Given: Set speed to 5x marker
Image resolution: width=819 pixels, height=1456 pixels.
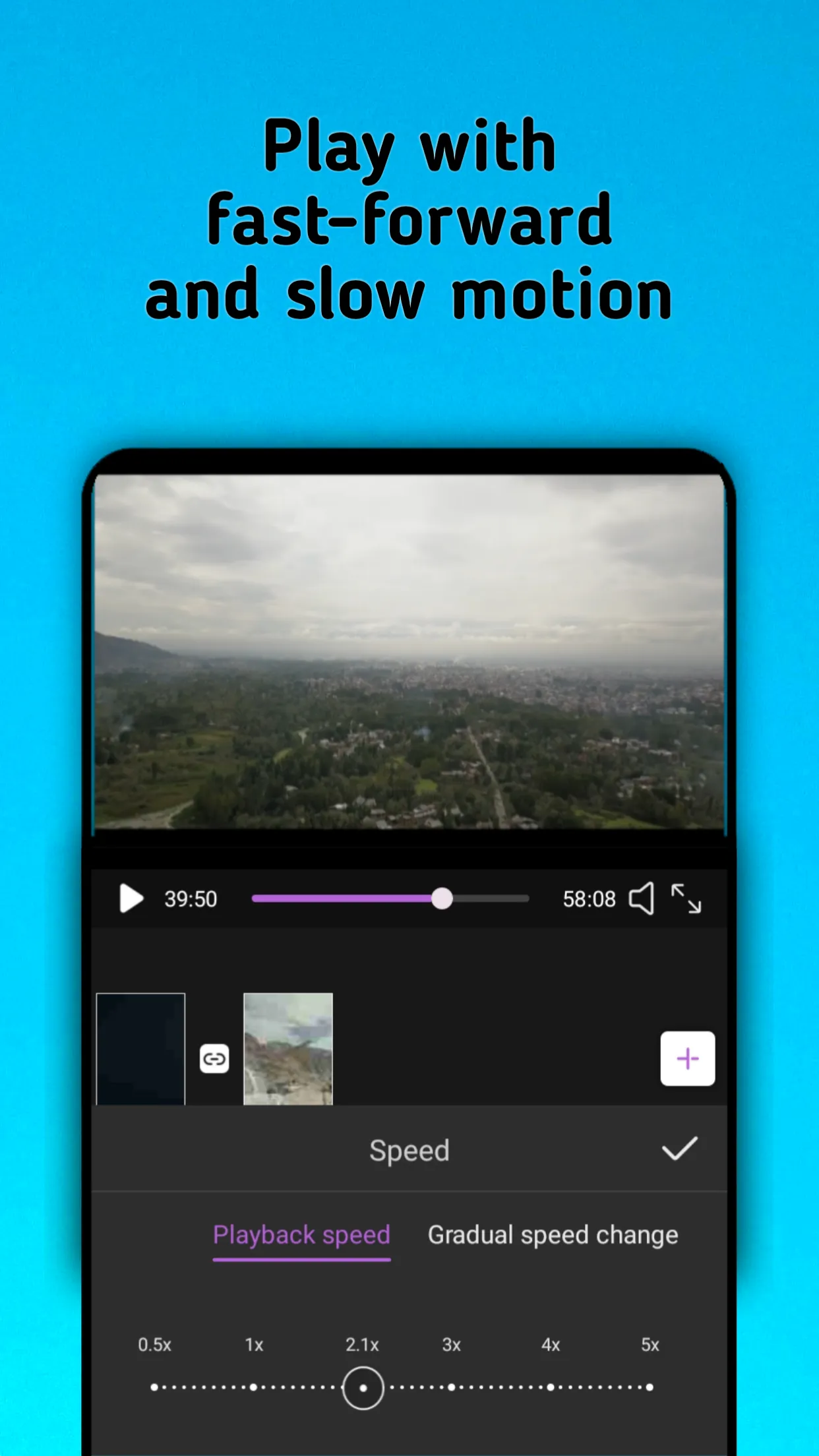Looking at the screenshot, I should [650, 1387].
